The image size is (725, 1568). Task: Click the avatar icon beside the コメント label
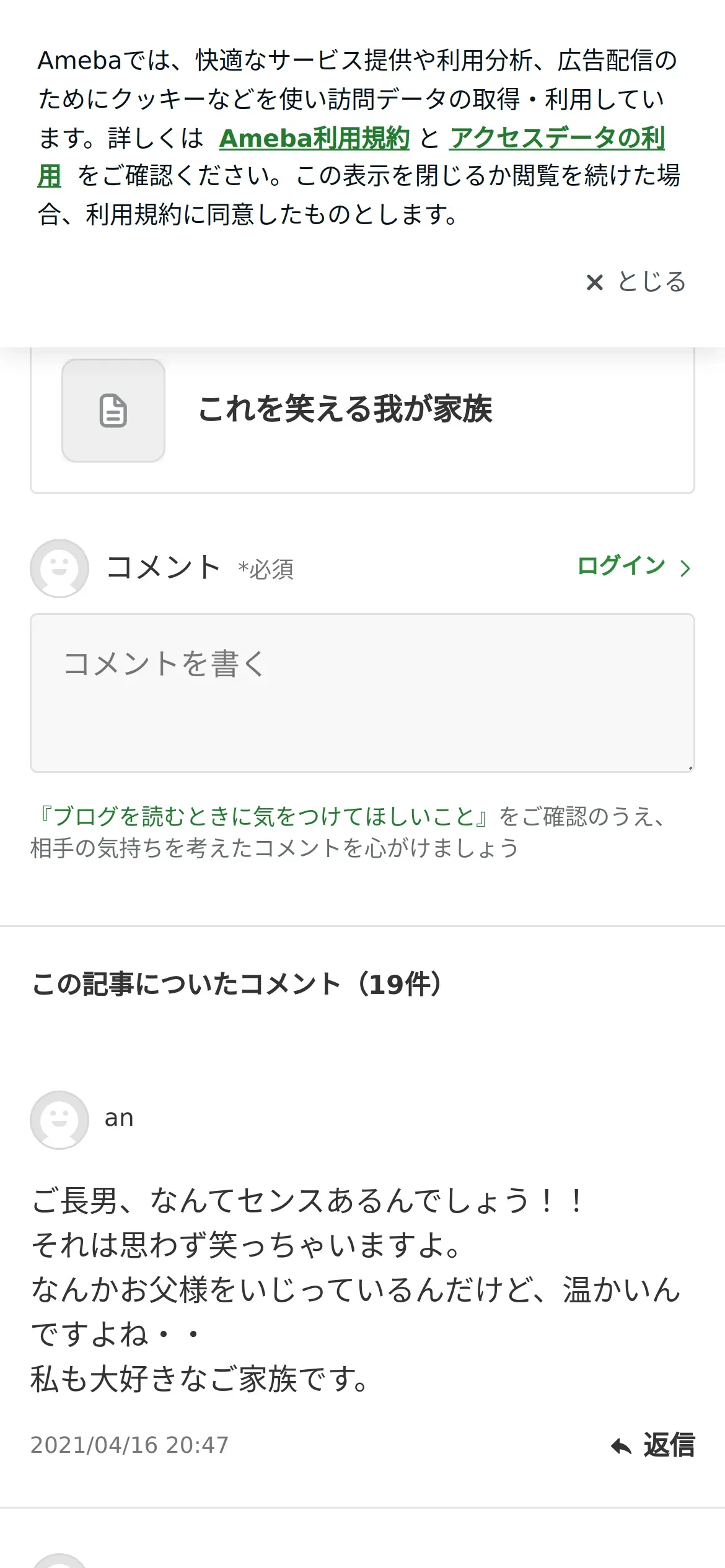pos(59,568)
